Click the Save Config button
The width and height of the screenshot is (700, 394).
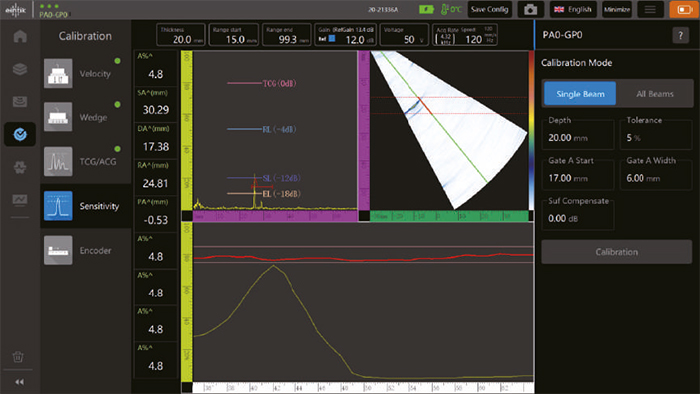coord(489,9)
